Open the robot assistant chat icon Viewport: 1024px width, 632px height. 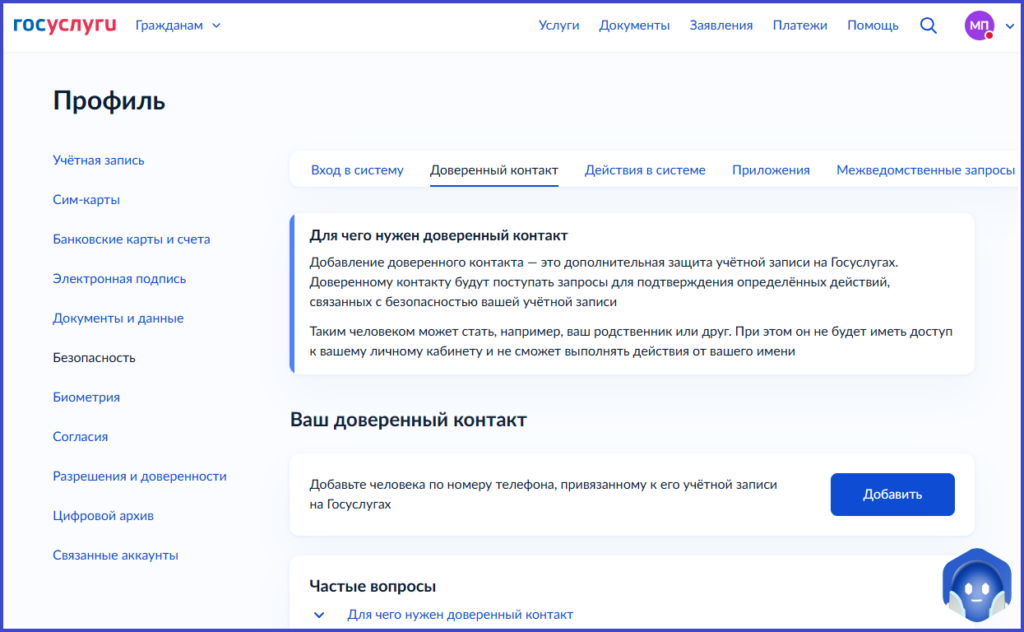[x=977, y=586]
